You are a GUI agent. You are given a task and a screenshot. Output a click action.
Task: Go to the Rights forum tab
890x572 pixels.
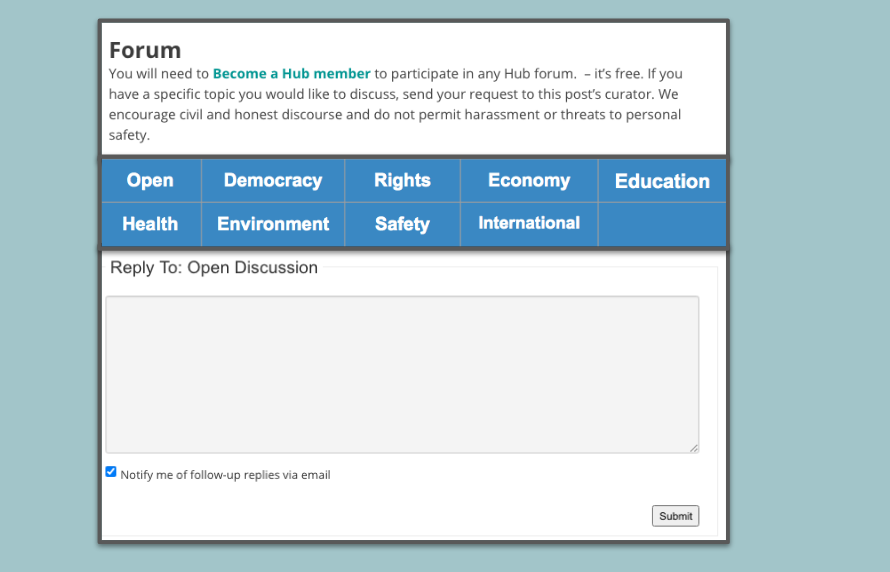402,181
